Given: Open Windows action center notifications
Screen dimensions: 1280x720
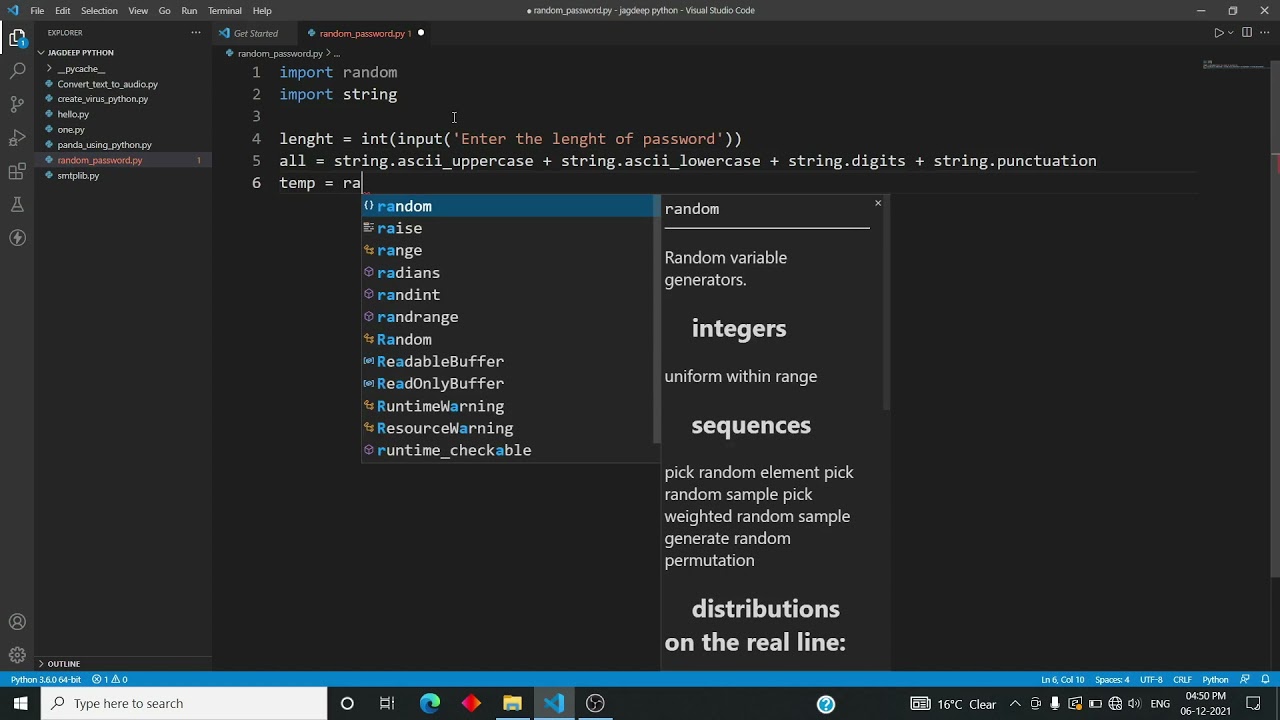Looking at the screenshot, I should tap(1254, 703).
